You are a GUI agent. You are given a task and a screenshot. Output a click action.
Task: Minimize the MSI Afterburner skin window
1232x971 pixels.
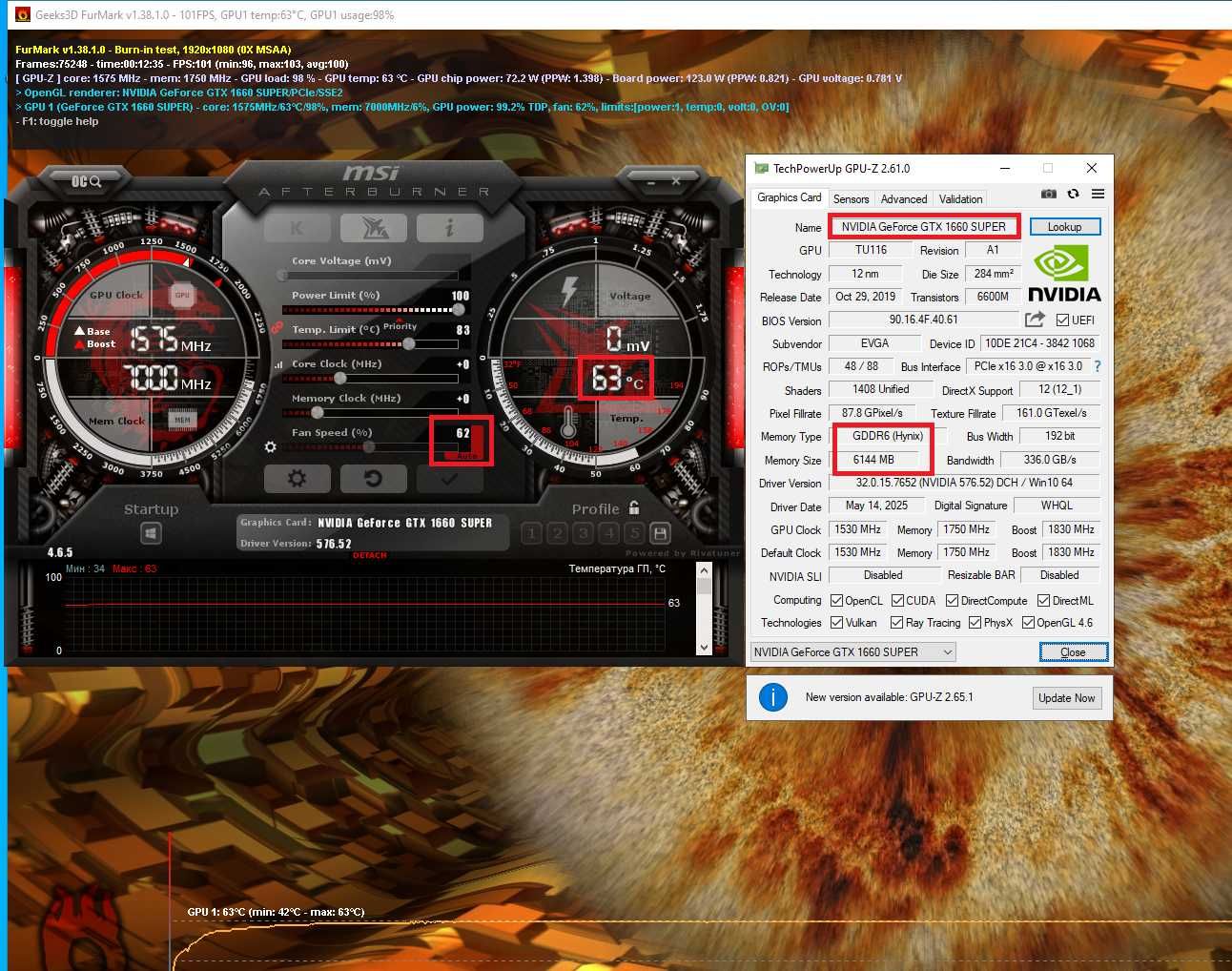coord(651,181)
